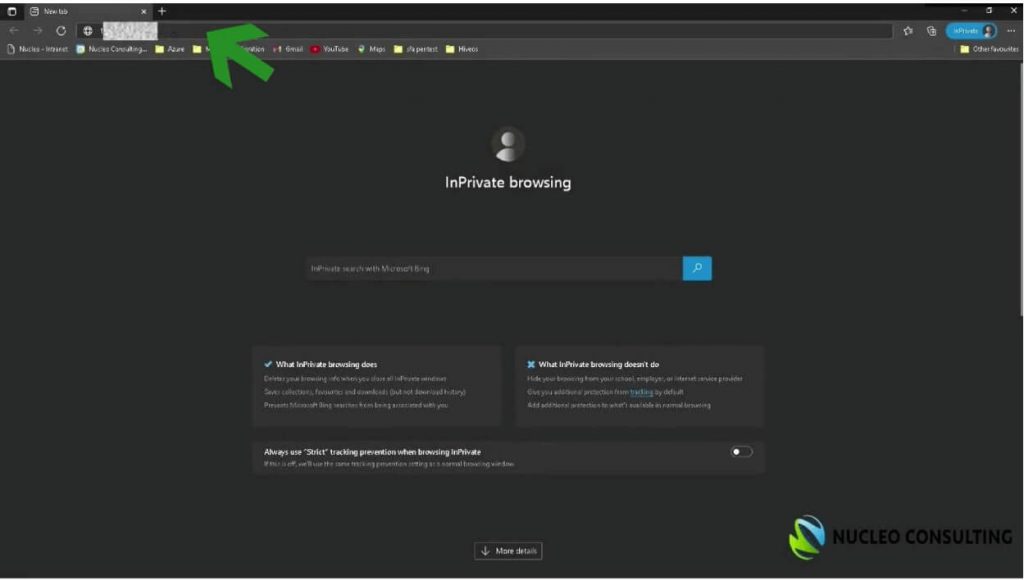Open the tab actions menu icon
1024x580 pixels.
coord(12,11)
